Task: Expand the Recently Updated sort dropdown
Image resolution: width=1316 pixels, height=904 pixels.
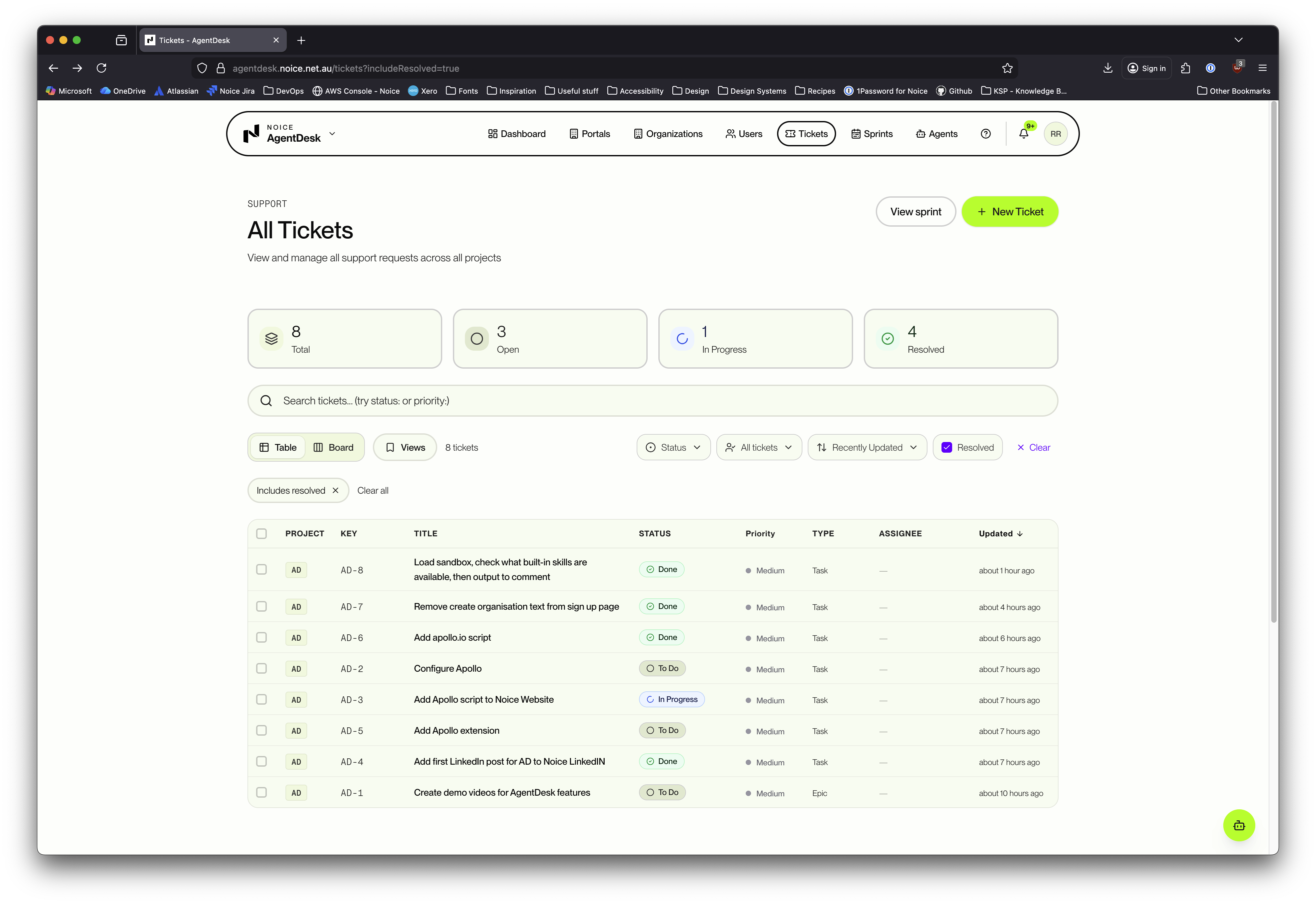Action: pos(866,447)
